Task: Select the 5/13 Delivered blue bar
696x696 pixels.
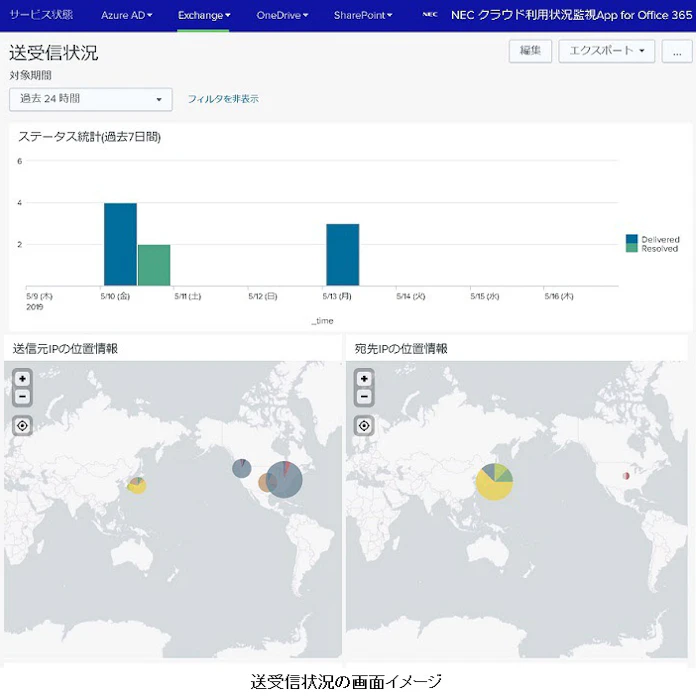Action: (343, 255)
